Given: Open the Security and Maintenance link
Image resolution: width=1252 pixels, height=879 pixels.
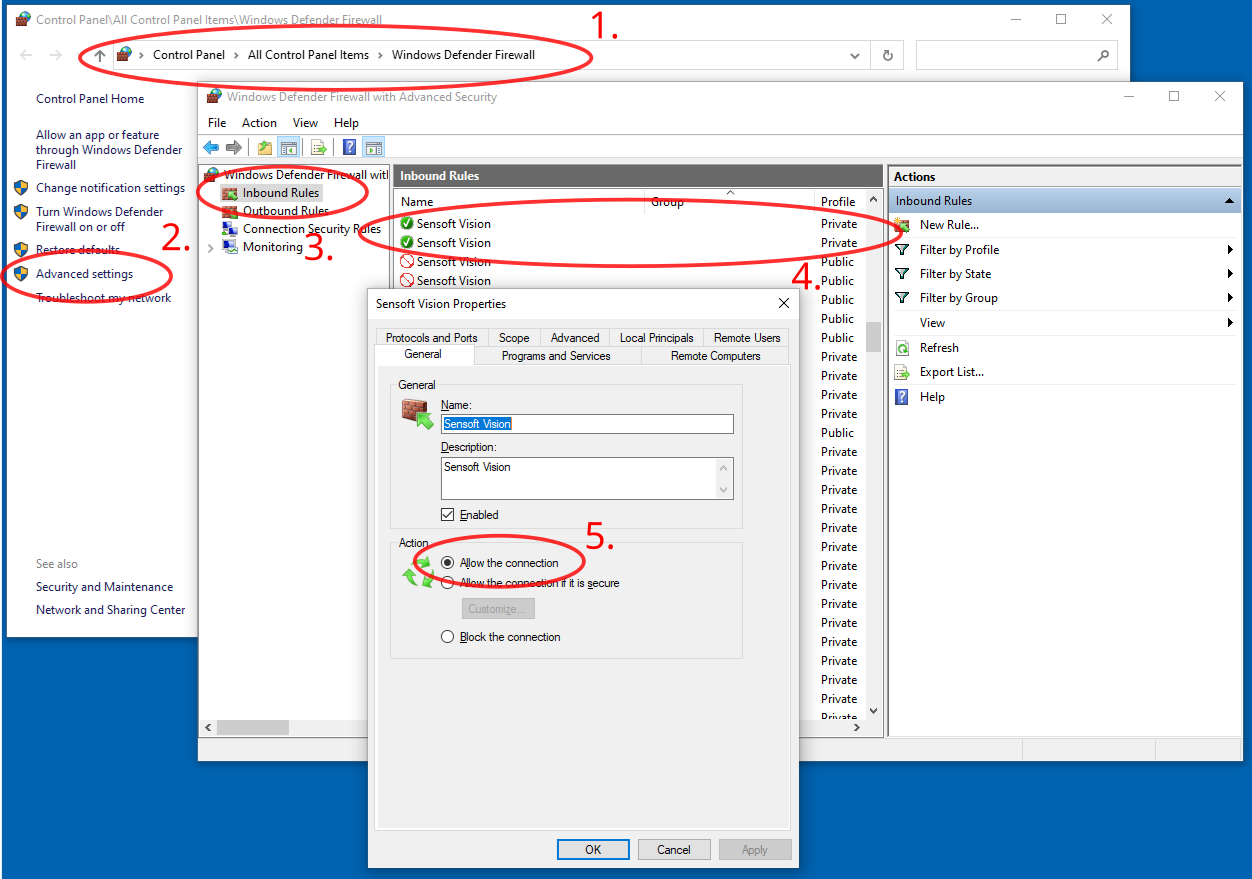Looking at the screenshot, I should point(104,587).
